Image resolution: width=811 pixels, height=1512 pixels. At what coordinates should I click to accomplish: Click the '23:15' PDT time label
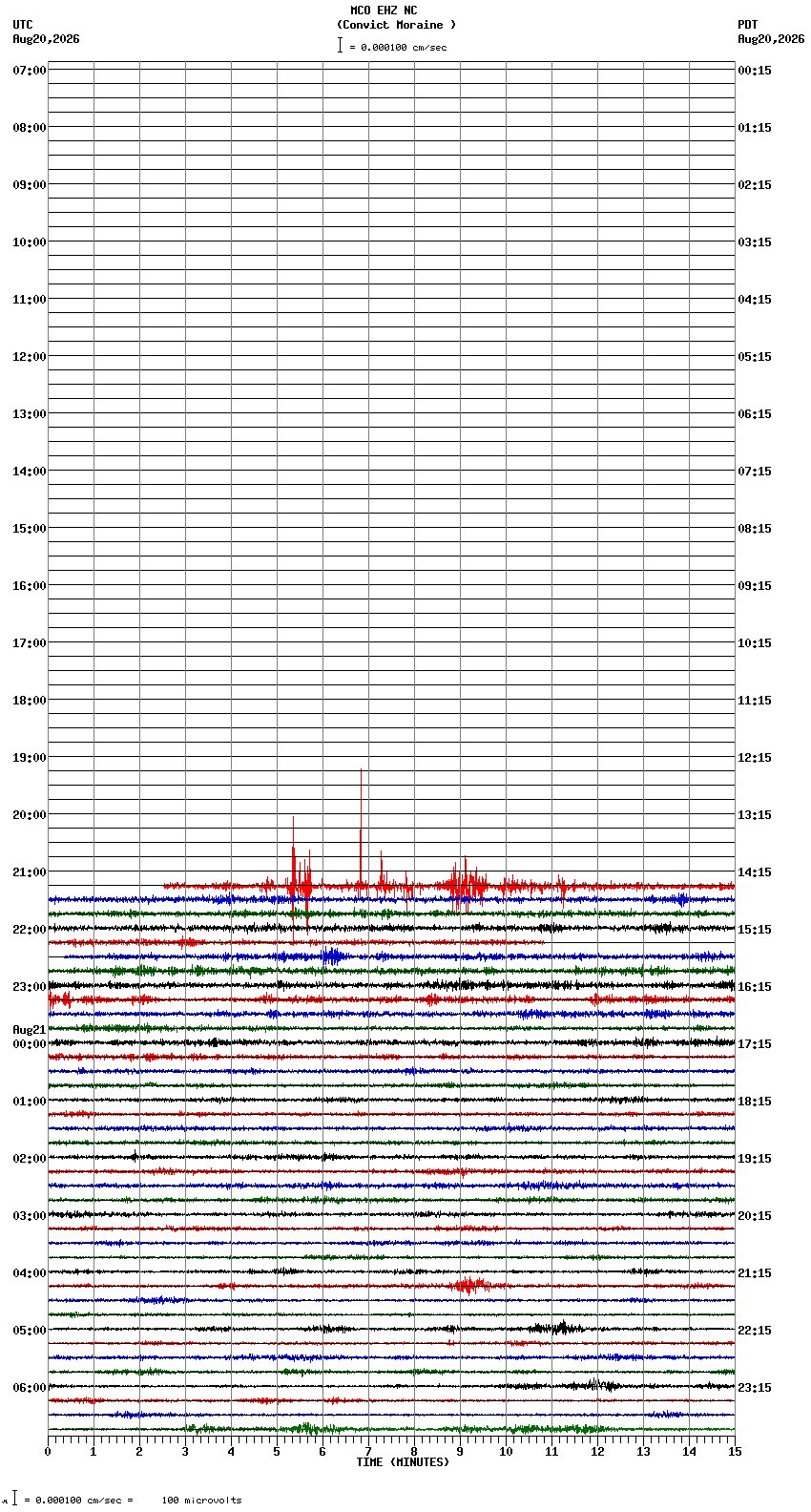point(755,1388)
